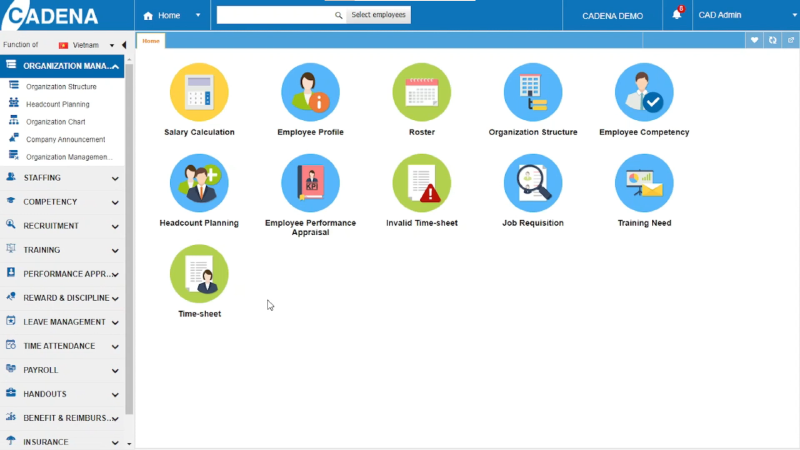Viewport: 800px width, 450px height.
Task: Open Organization Management sidebar item
Action: coord(69,157)
